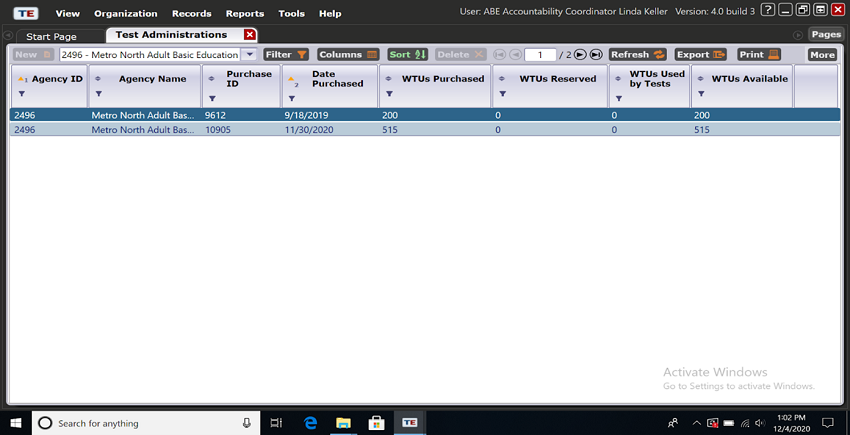The height and width of the screenshot is (435, 850).
Task: Print the current list
Action: coord(759,54)
